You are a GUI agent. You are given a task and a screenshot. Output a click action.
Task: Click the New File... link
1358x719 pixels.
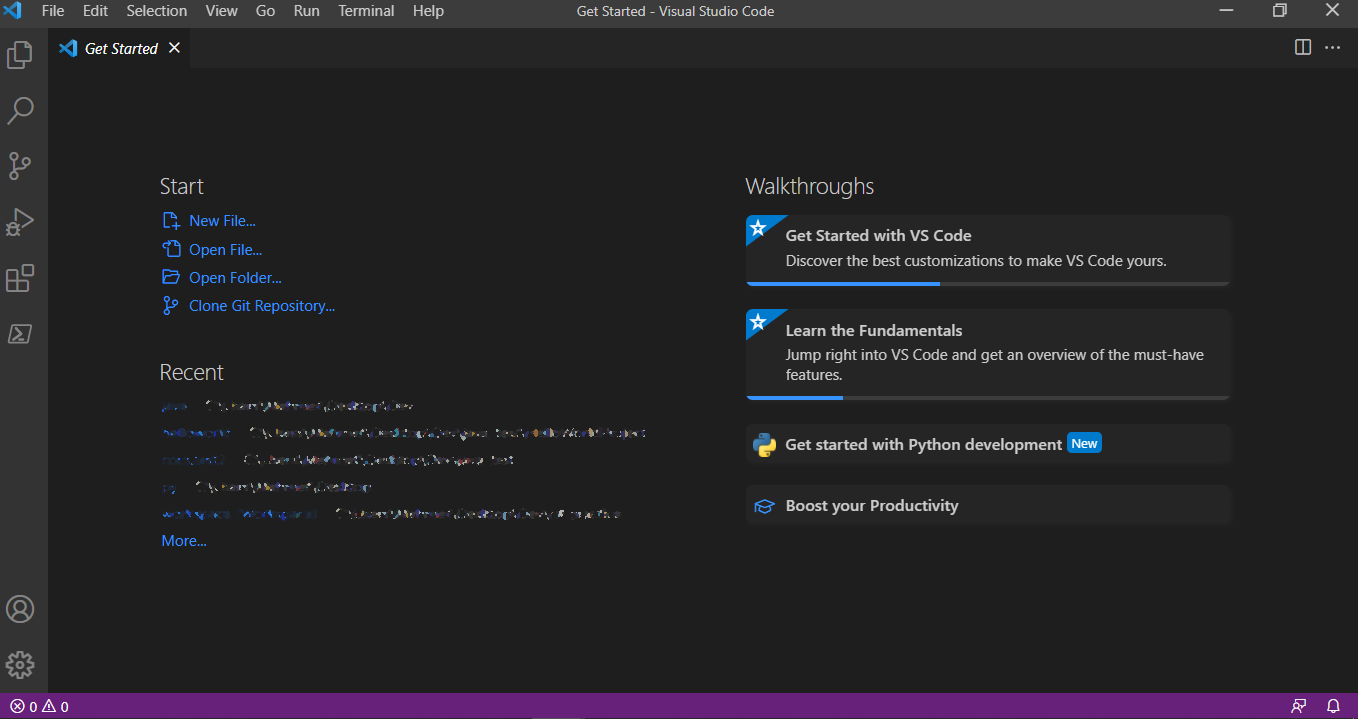(x=222, y=221)
